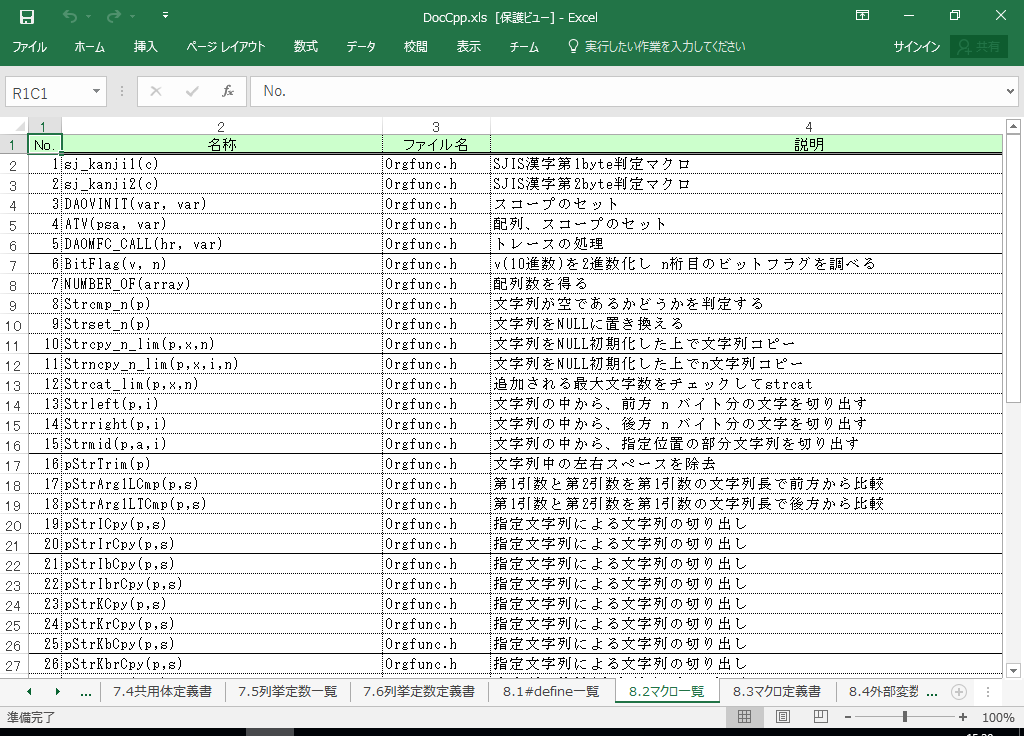The image size is (1024, 736).
Task: Open the ファイル menu tab
Action: (x=29, y=47)
